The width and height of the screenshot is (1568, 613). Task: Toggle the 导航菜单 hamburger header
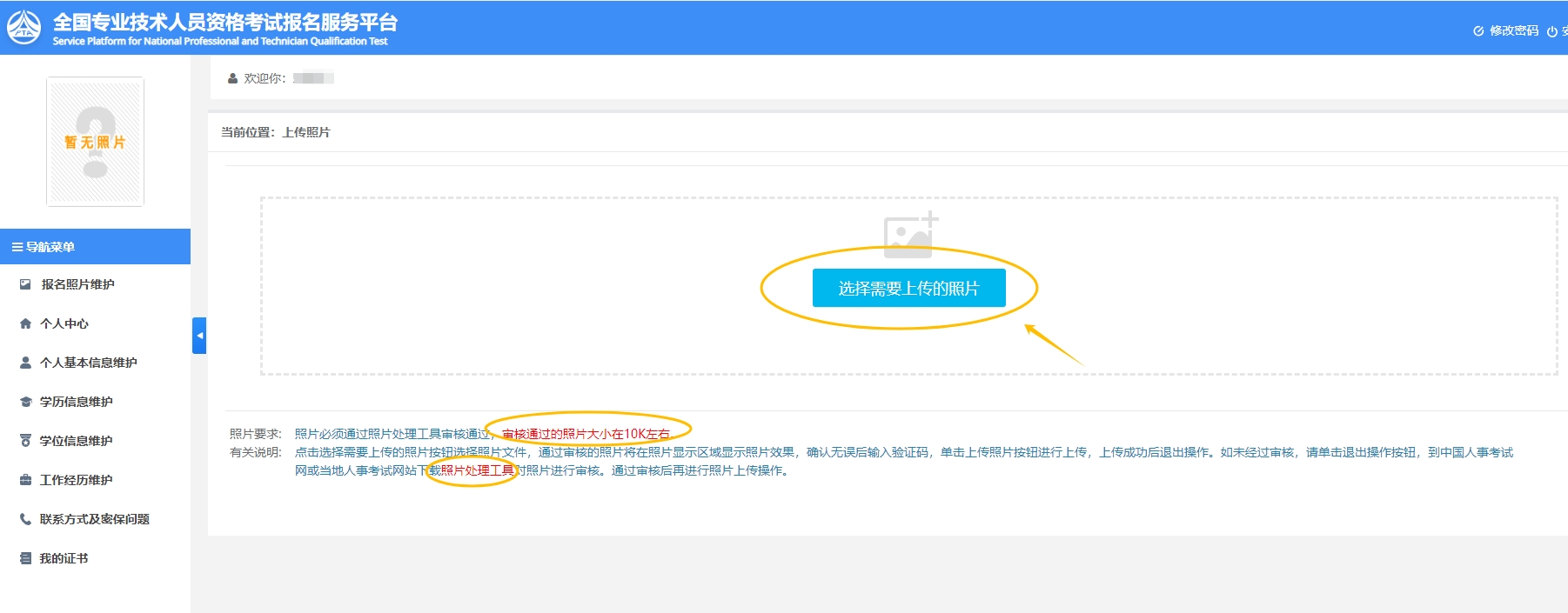tap(44, 247)
